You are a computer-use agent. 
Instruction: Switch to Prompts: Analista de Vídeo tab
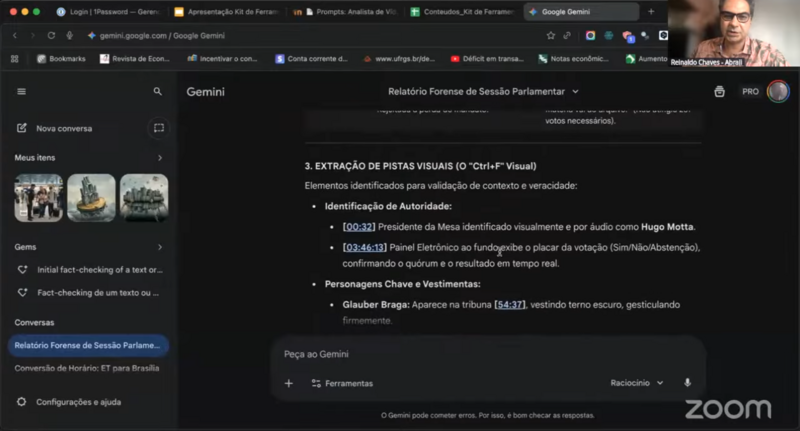pyautogui.click(x=345, y=12)
